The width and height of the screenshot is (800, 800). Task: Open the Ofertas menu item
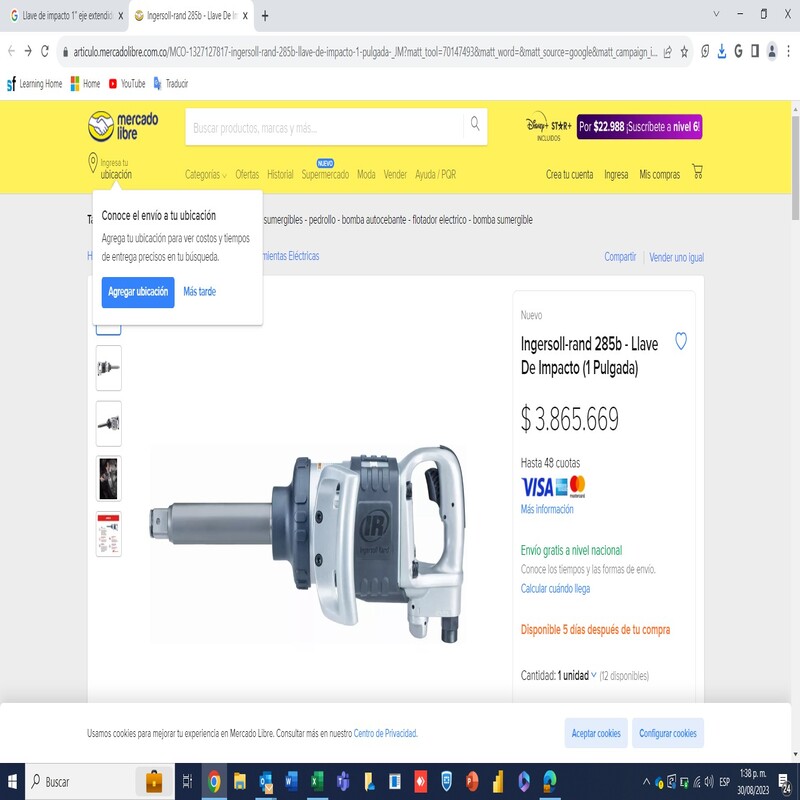[247, 174]
